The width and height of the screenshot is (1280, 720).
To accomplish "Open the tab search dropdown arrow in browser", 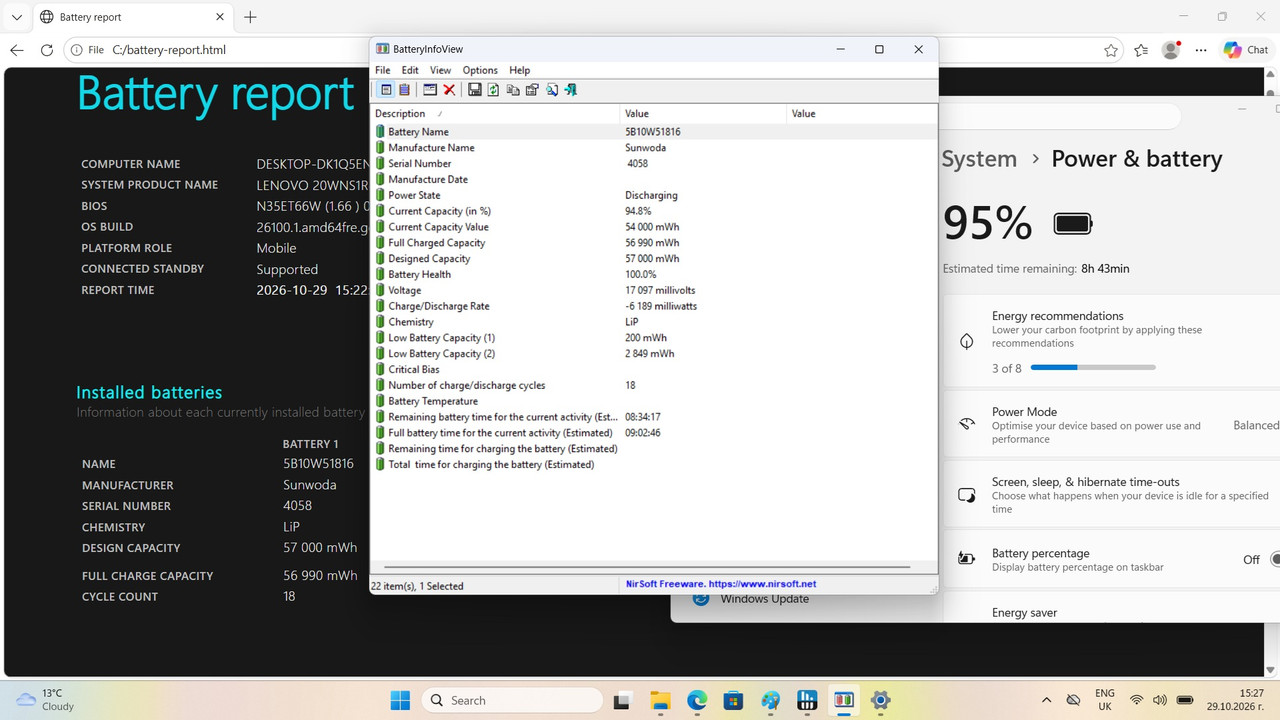I will click(17, 17).
